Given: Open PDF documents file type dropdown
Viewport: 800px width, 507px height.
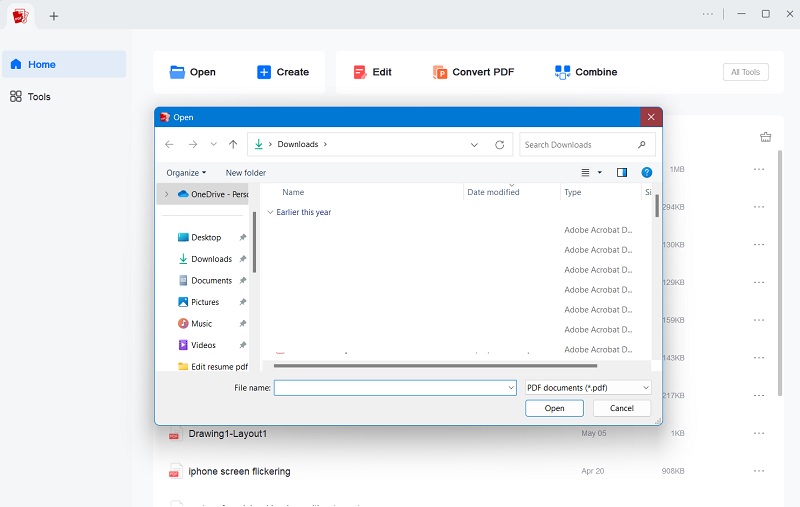Looking at the screenshot, I should [x=588, y=388].
